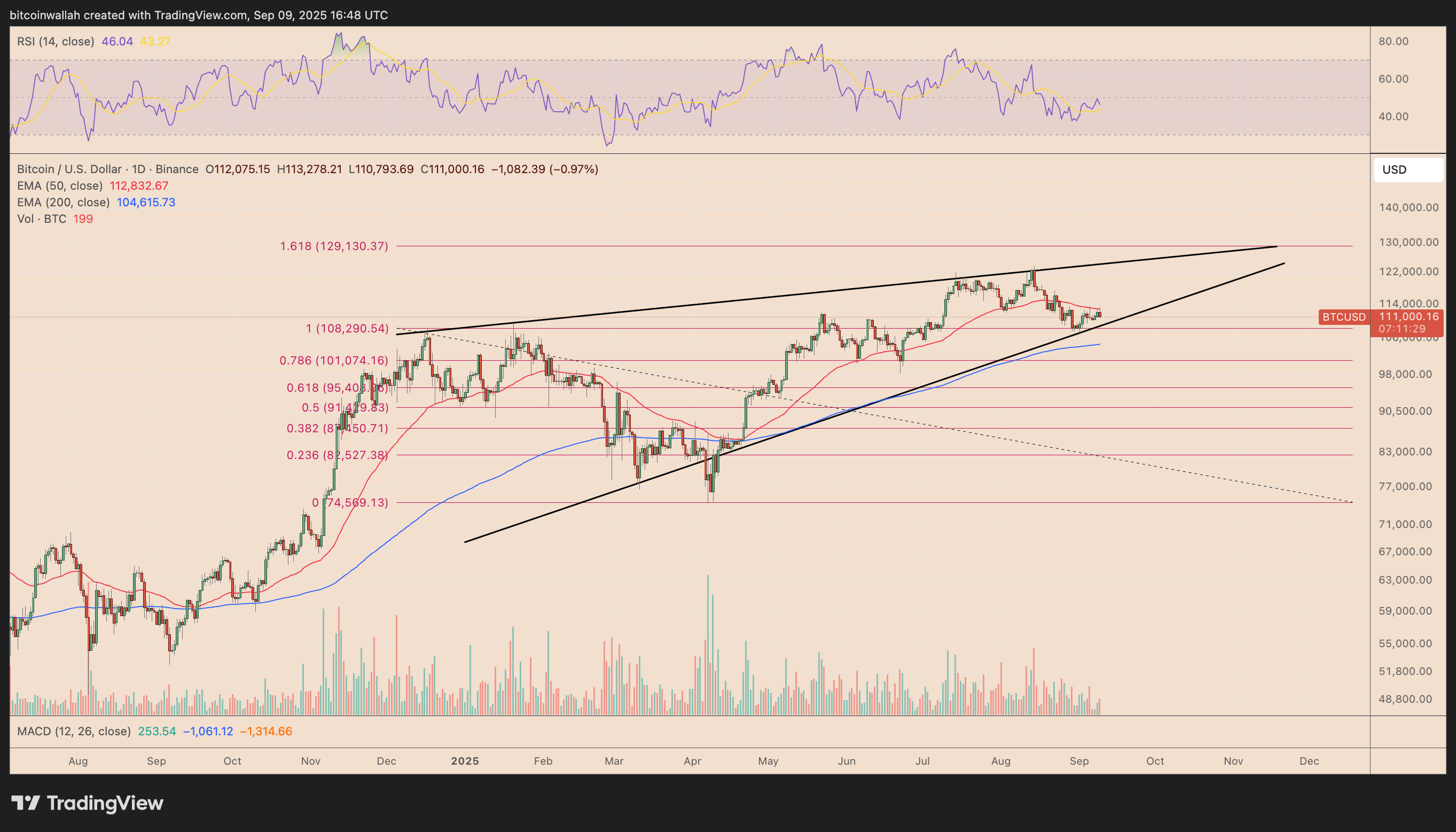
Task: Click the Bitcoin / U.S. Dollar symbol title
Action: (68, 169)
